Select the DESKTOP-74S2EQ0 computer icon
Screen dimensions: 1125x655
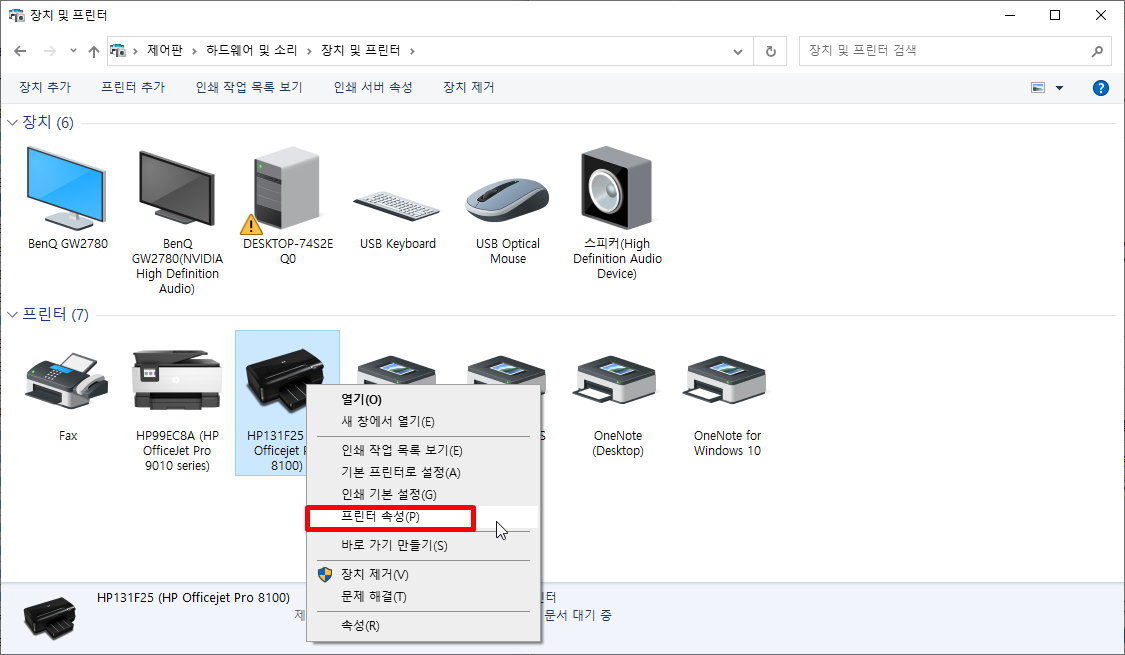[x=287, y=189]
